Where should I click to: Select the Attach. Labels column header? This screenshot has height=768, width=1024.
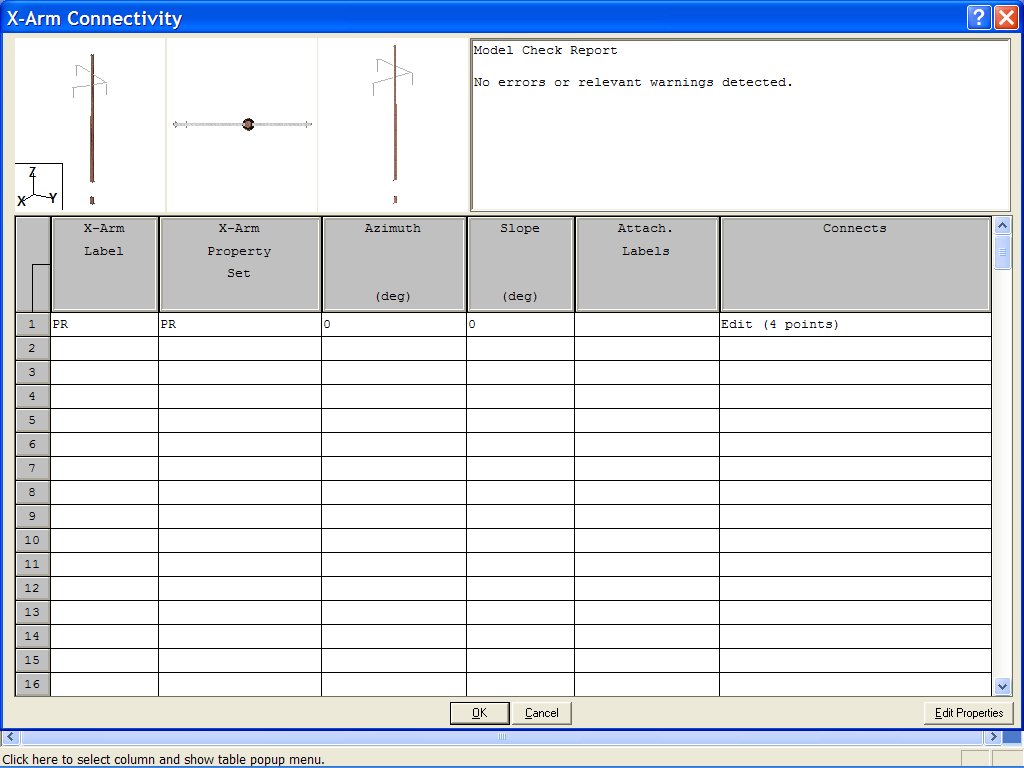tap(647, 264)
